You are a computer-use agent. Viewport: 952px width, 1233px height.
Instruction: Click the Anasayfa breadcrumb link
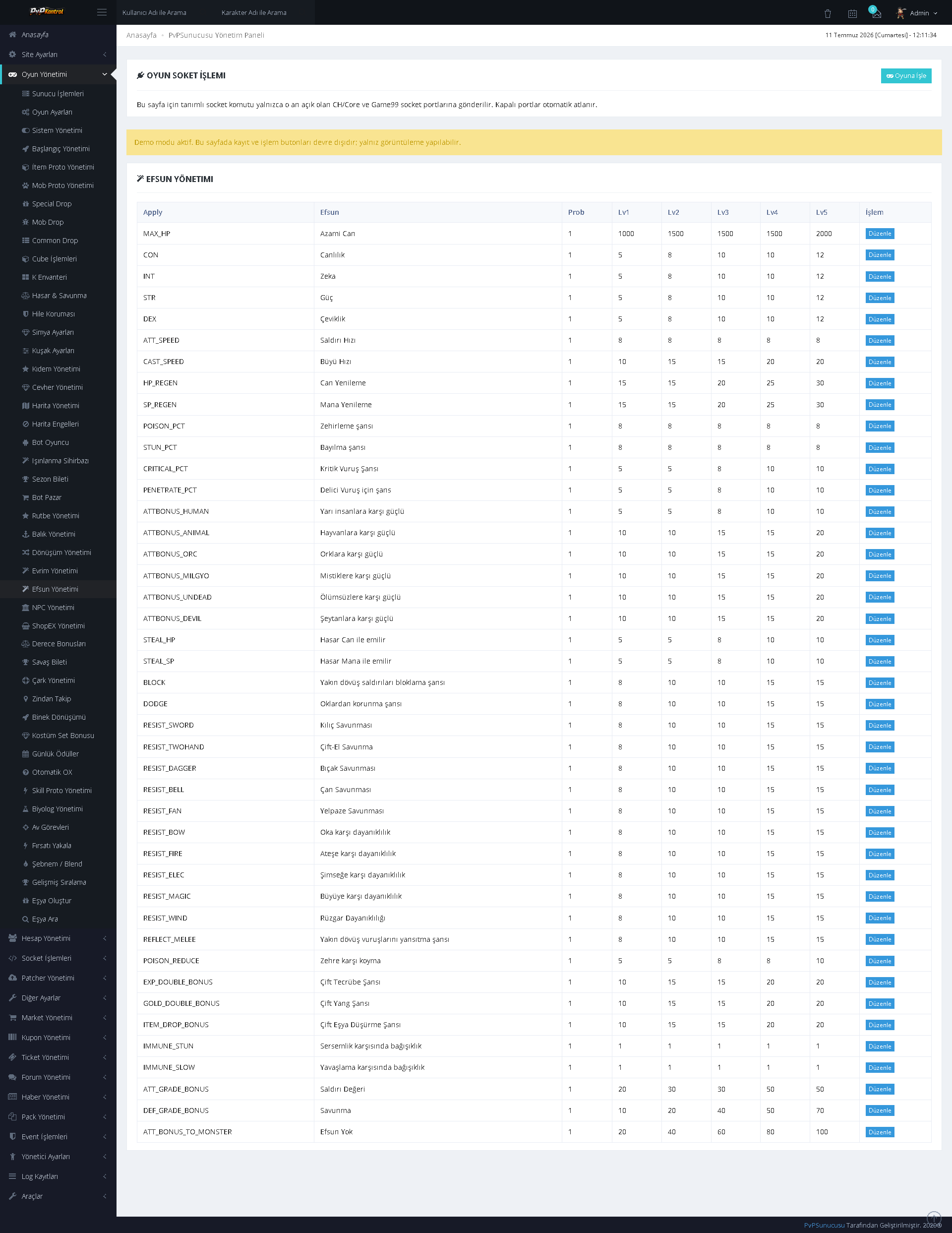[x=141, y=35]
